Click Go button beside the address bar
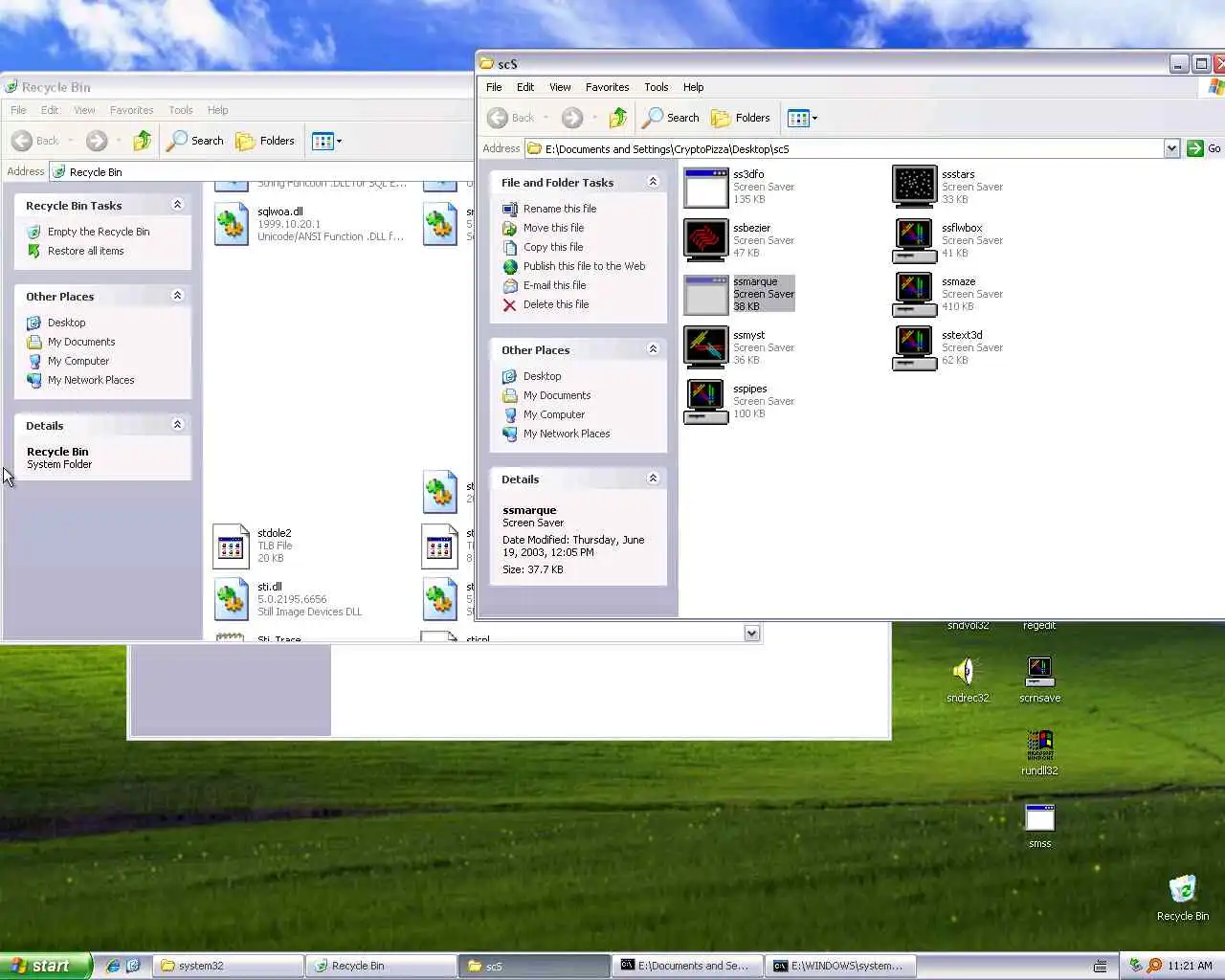This screenshot has height=980, width=1225. coord(1204,148)
